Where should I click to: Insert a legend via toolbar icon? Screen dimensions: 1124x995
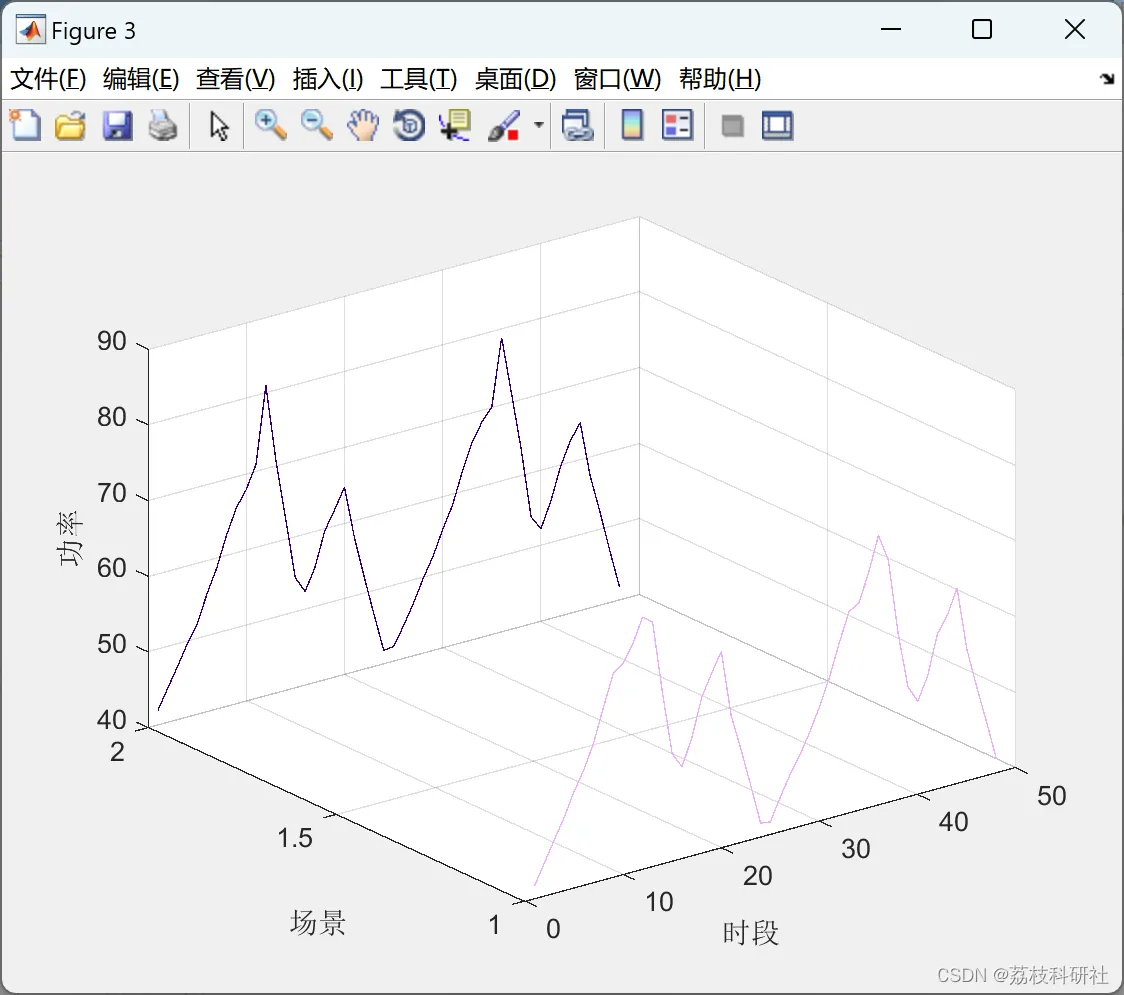(x=678, y=125)
